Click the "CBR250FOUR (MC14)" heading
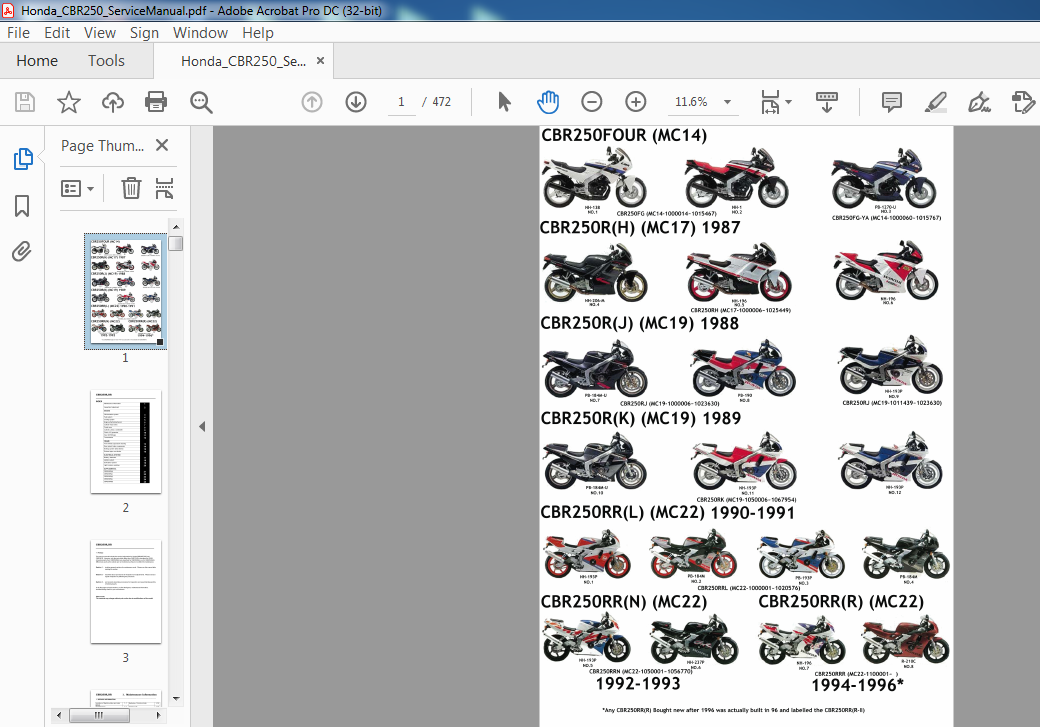The width and height of the screenshot is (1040, 727). click(624, 135)
